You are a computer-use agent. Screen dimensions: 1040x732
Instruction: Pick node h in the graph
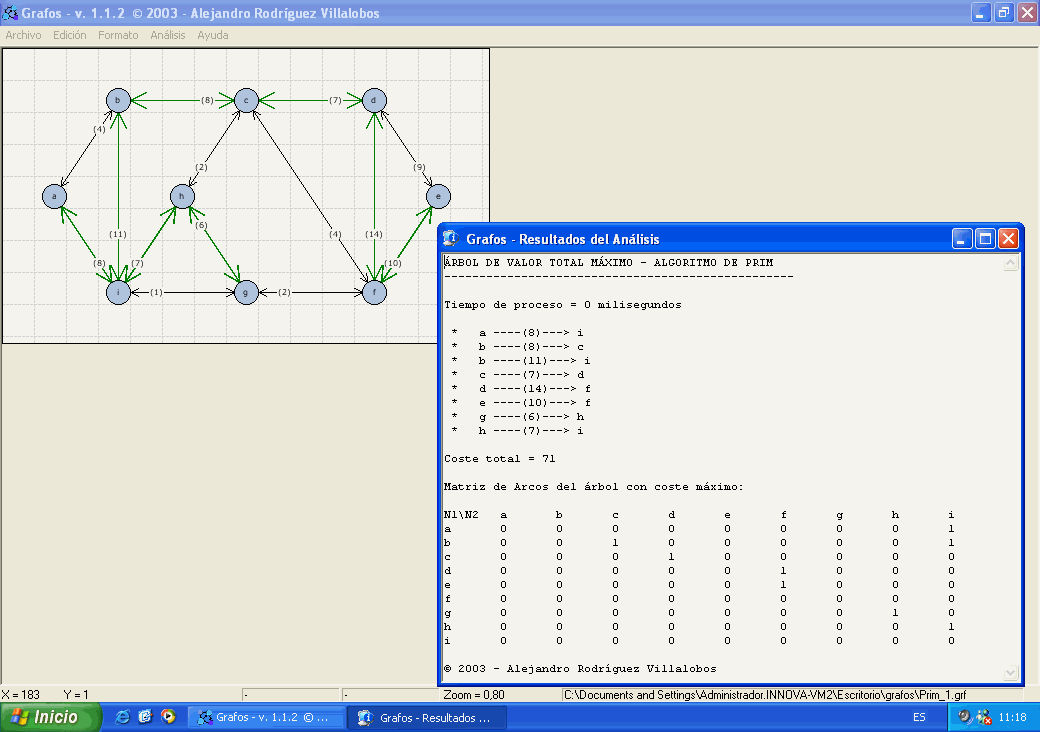[x=182, y=197]
